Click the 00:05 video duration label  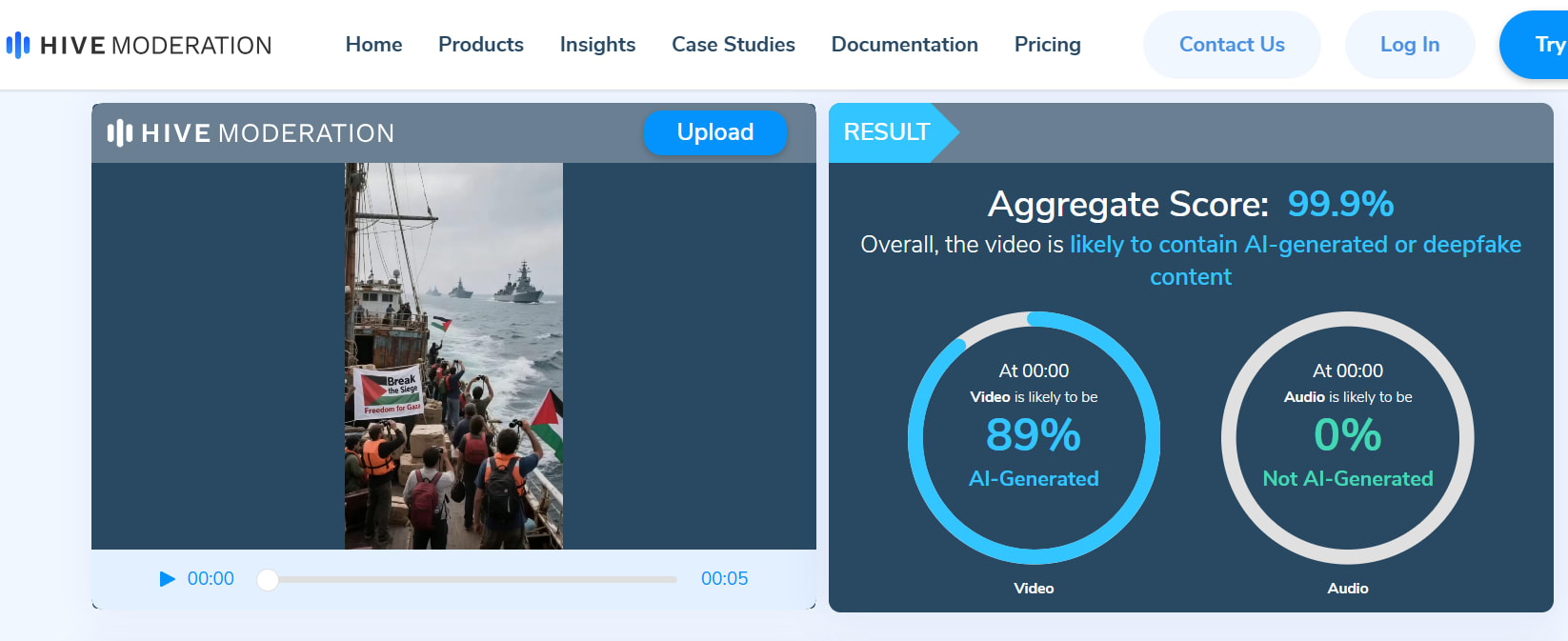724,579
